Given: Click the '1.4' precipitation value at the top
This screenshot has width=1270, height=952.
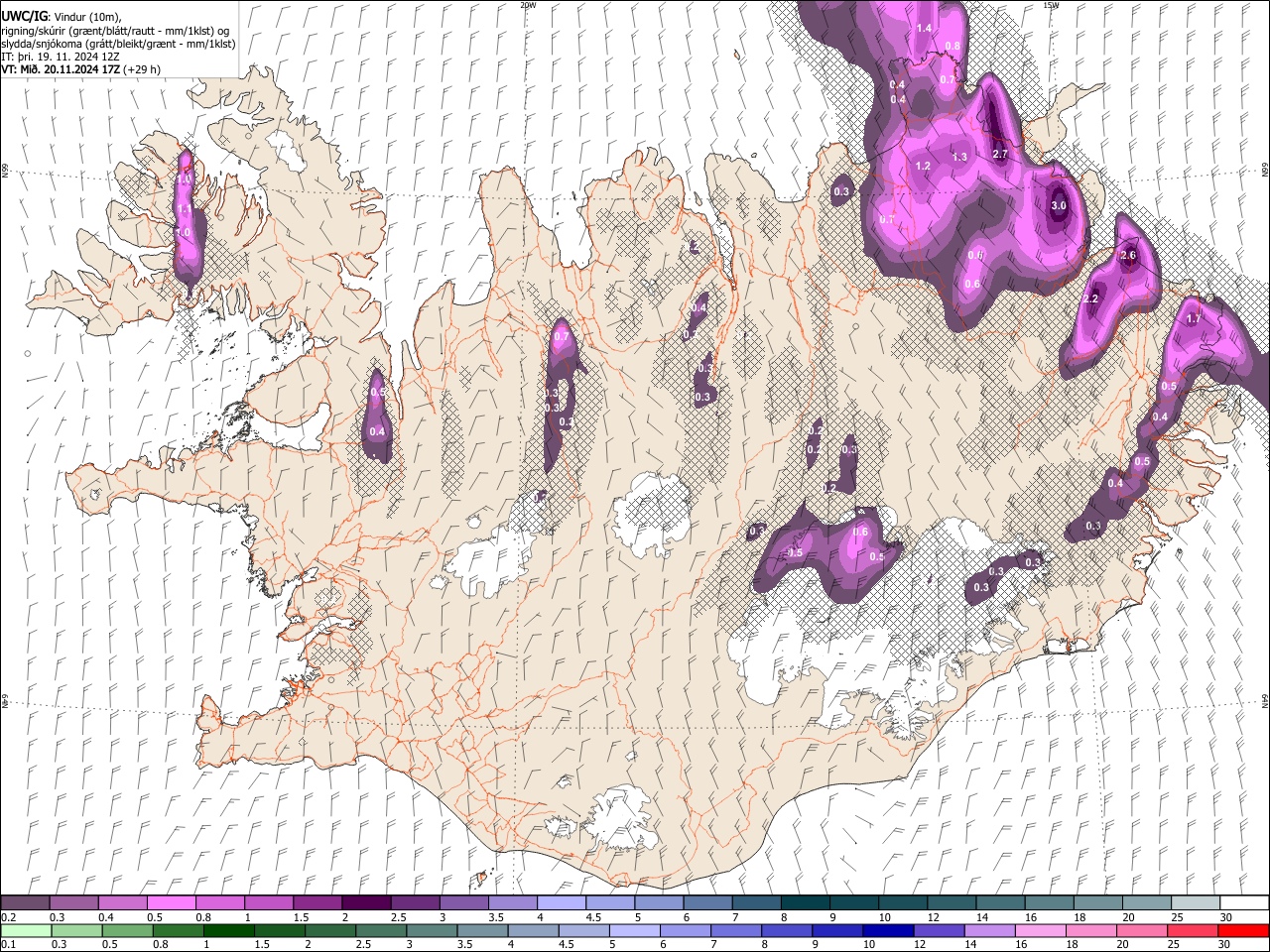Looking at the screenshot, I should click(924, 29).
